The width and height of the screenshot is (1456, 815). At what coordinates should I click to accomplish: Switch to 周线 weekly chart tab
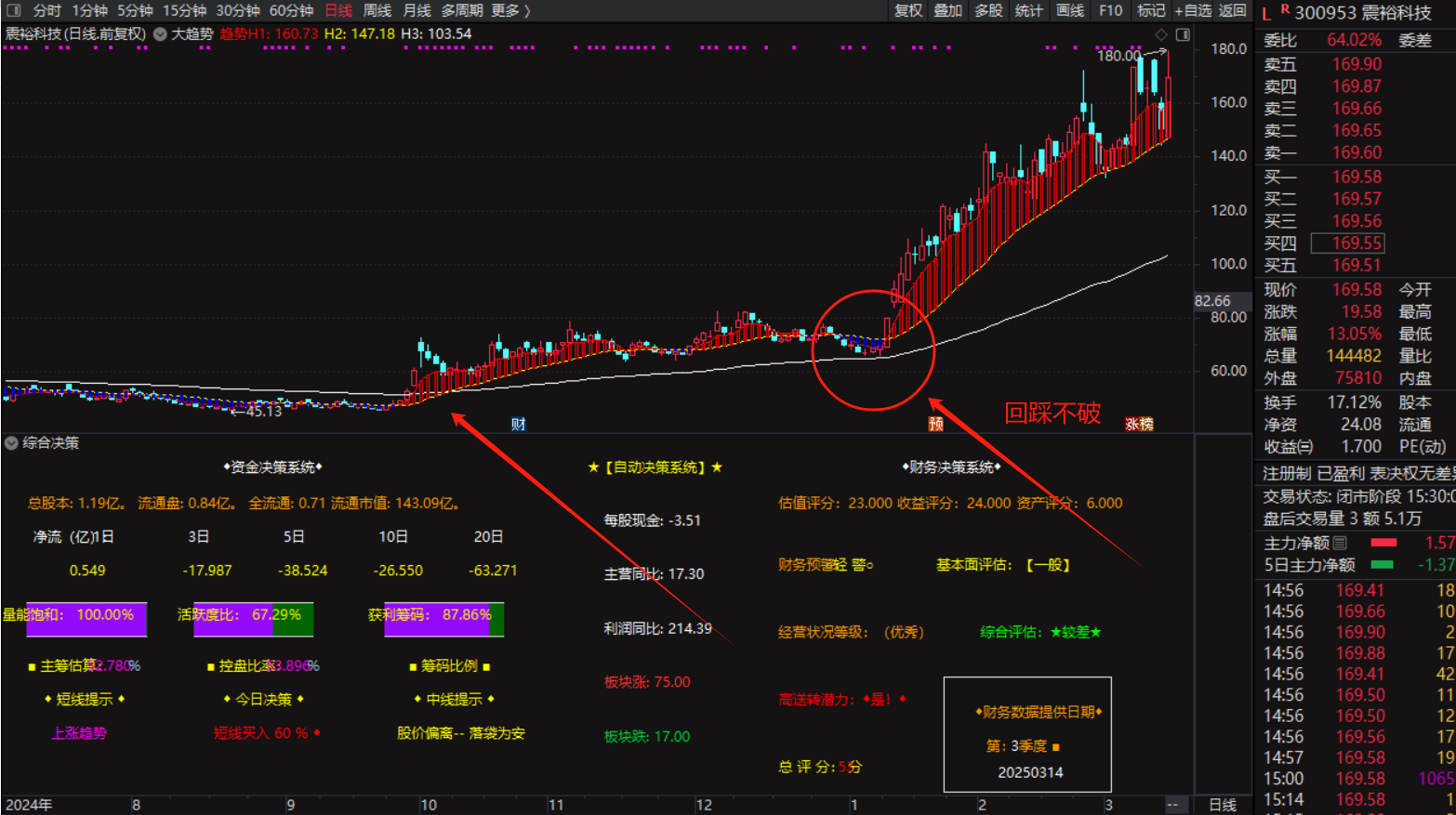tap(377, 10)
